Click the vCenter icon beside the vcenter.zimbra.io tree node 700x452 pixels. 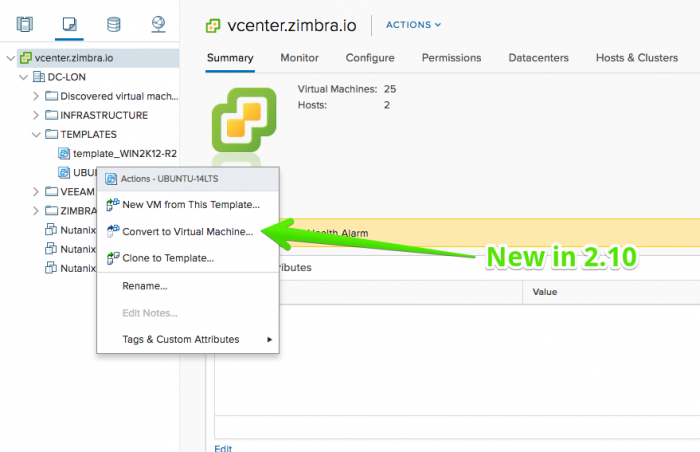tap(26, 58)
